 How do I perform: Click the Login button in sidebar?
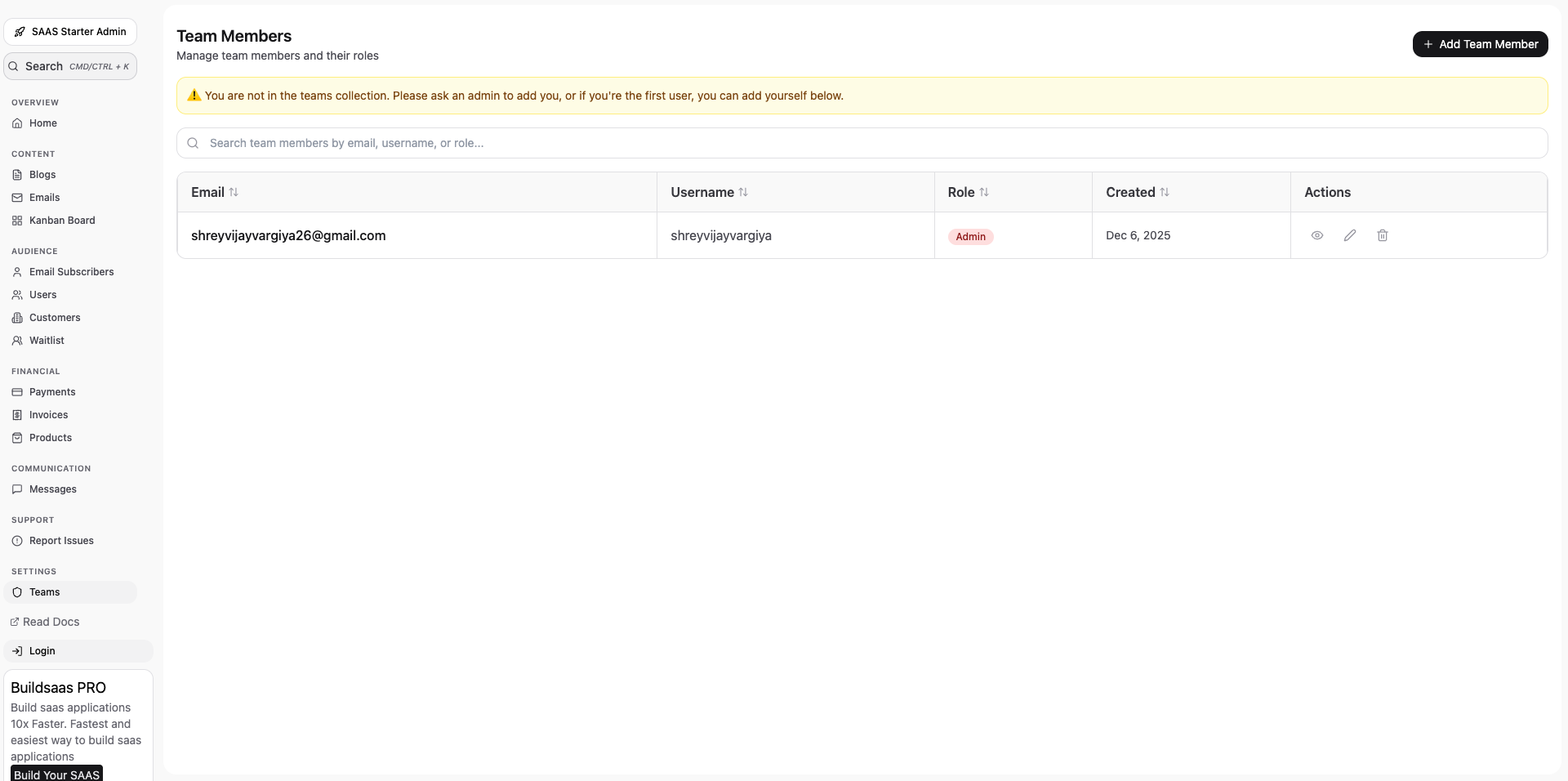(x=78, y=651)
